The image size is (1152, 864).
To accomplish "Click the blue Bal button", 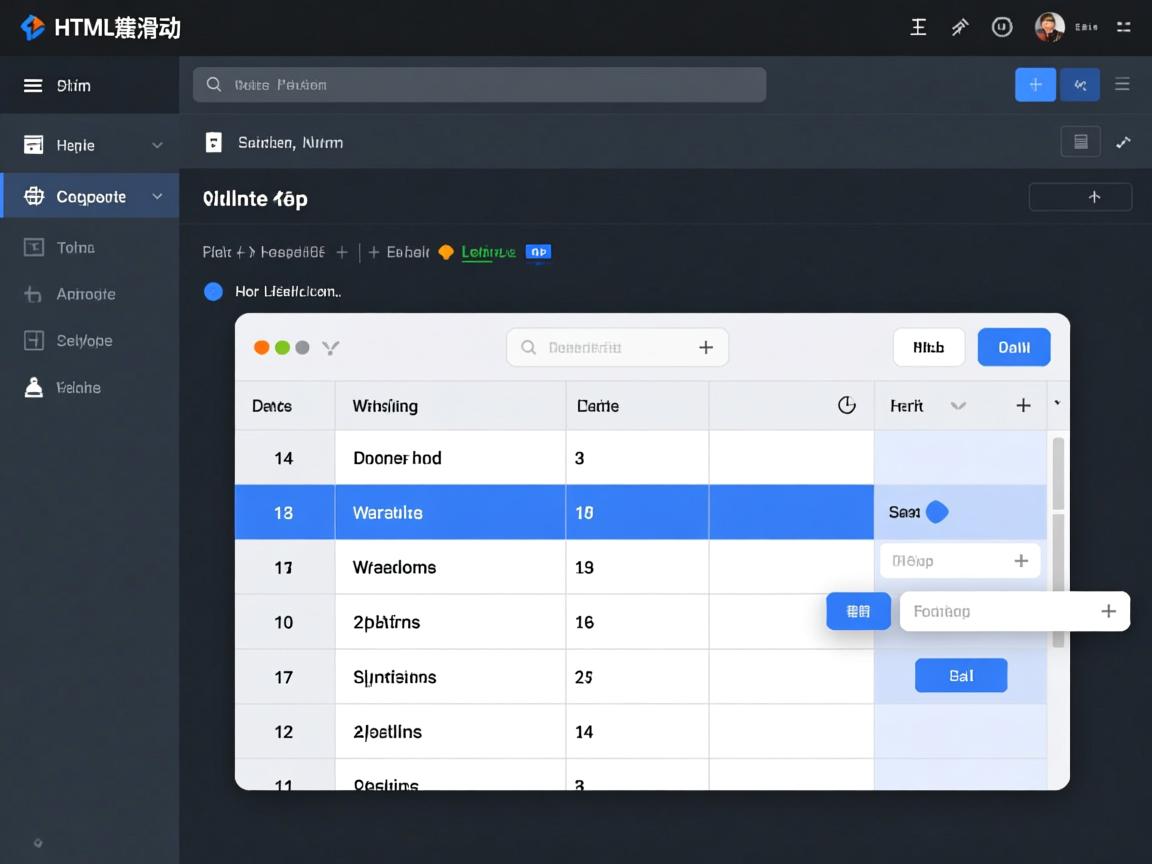I will [x=960, y=676].
